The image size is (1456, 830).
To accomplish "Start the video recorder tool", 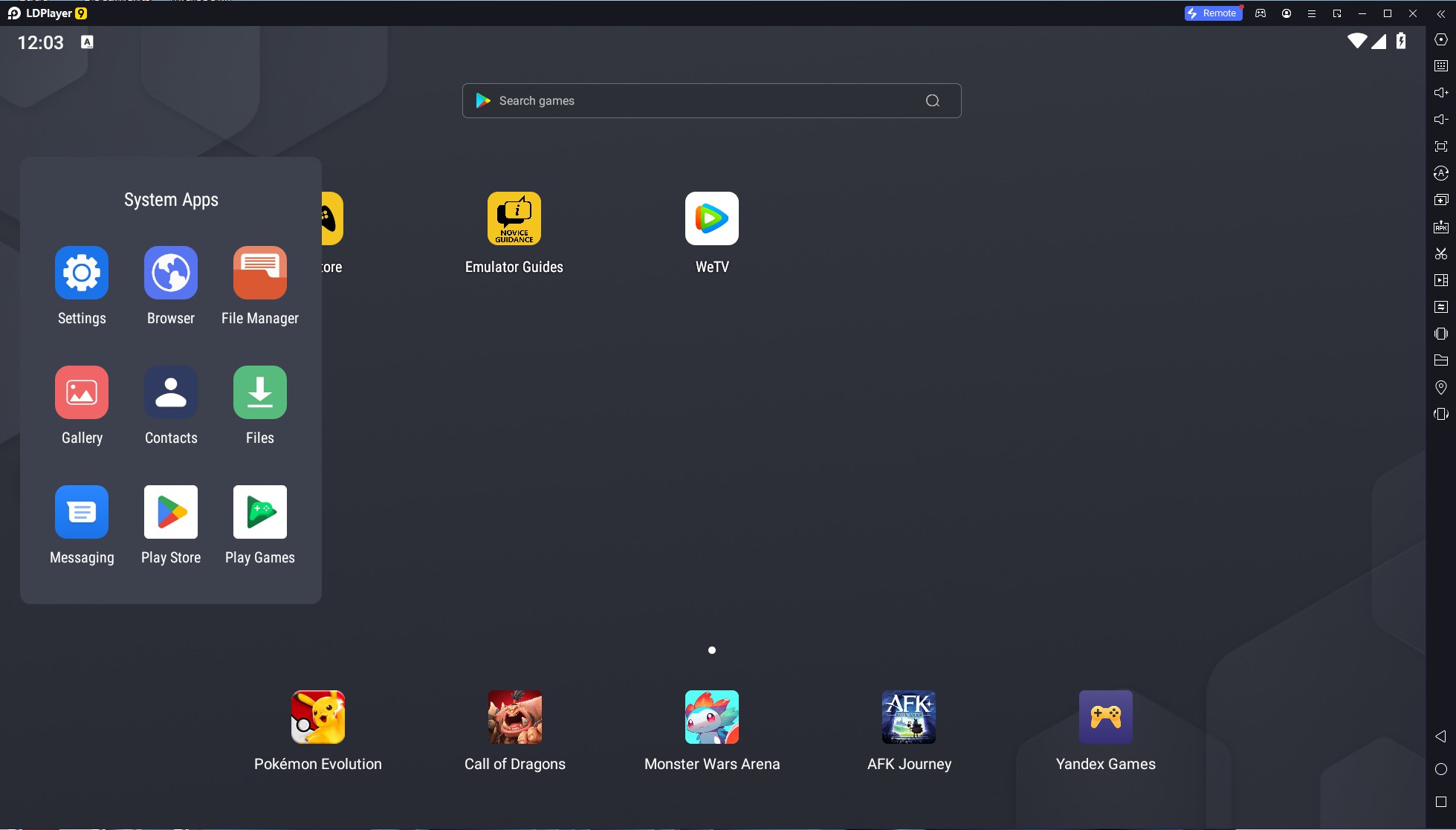I will click(x=1441, y=280).
